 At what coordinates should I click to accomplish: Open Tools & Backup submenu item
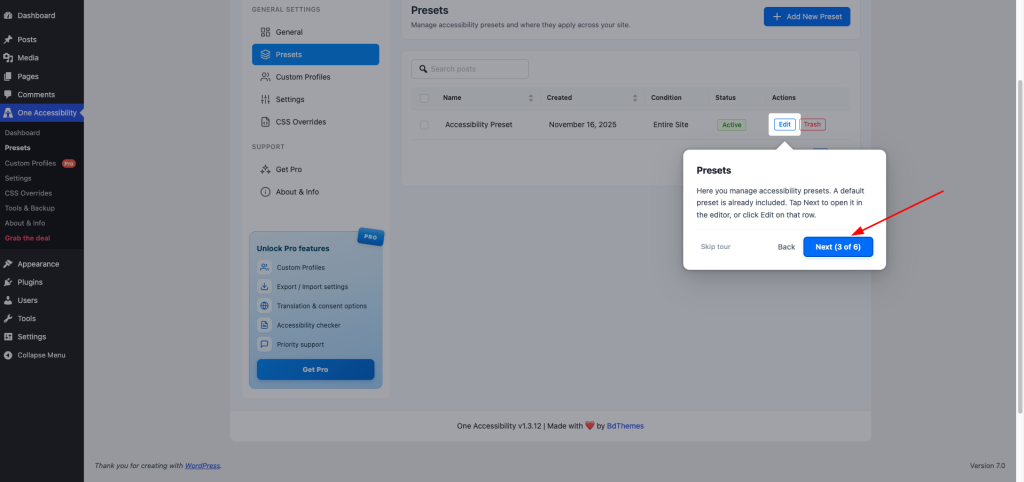tap(29, 208)
